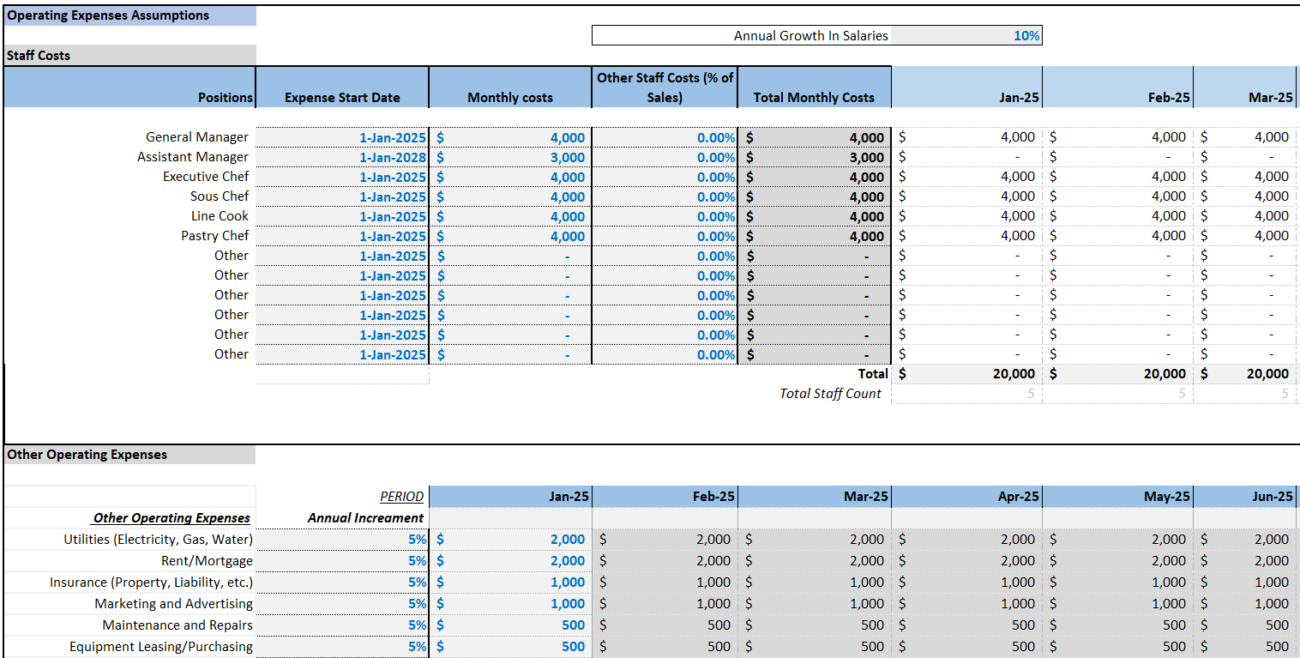This screenshot has height=658, width=1300.
Task: Click the Total Staff Count label
Action: pyautogui.click(x=830, y=394)
